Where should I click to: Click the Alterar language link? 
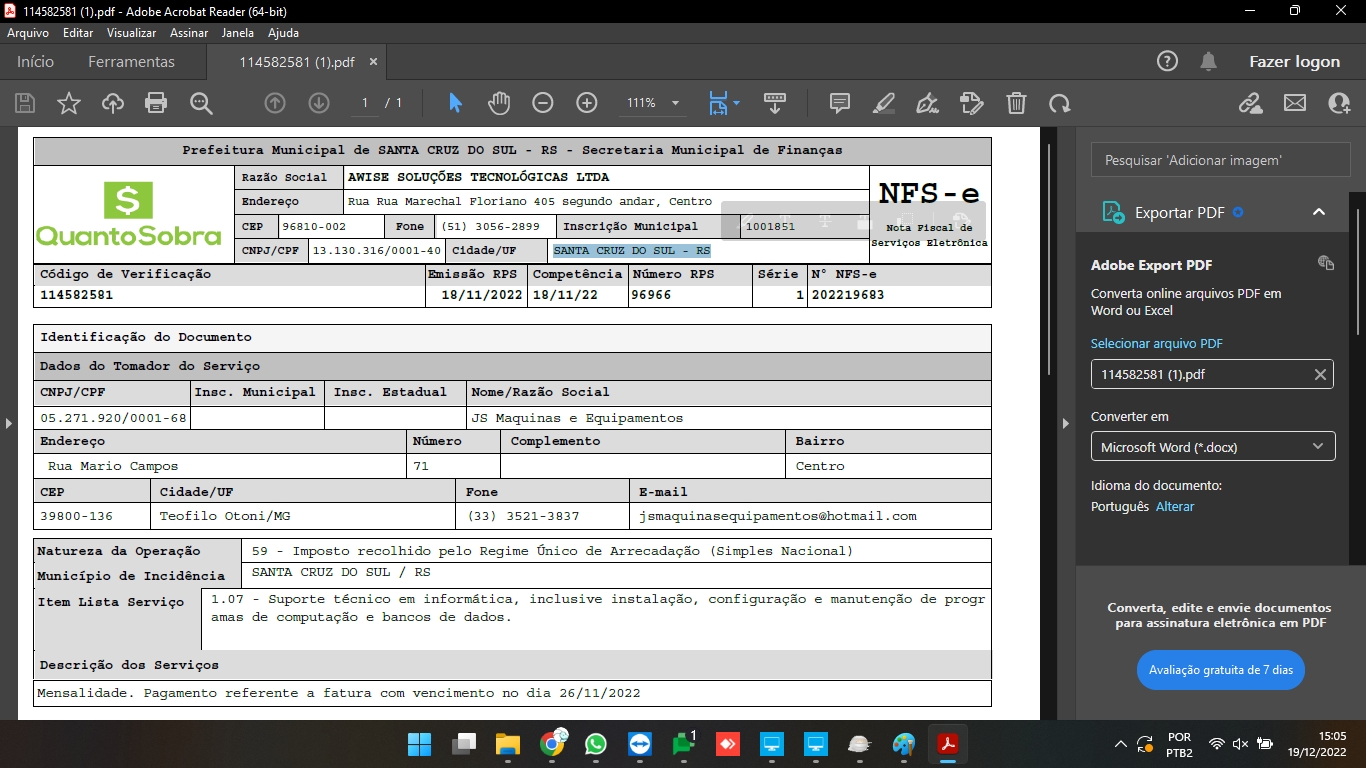1175,507
